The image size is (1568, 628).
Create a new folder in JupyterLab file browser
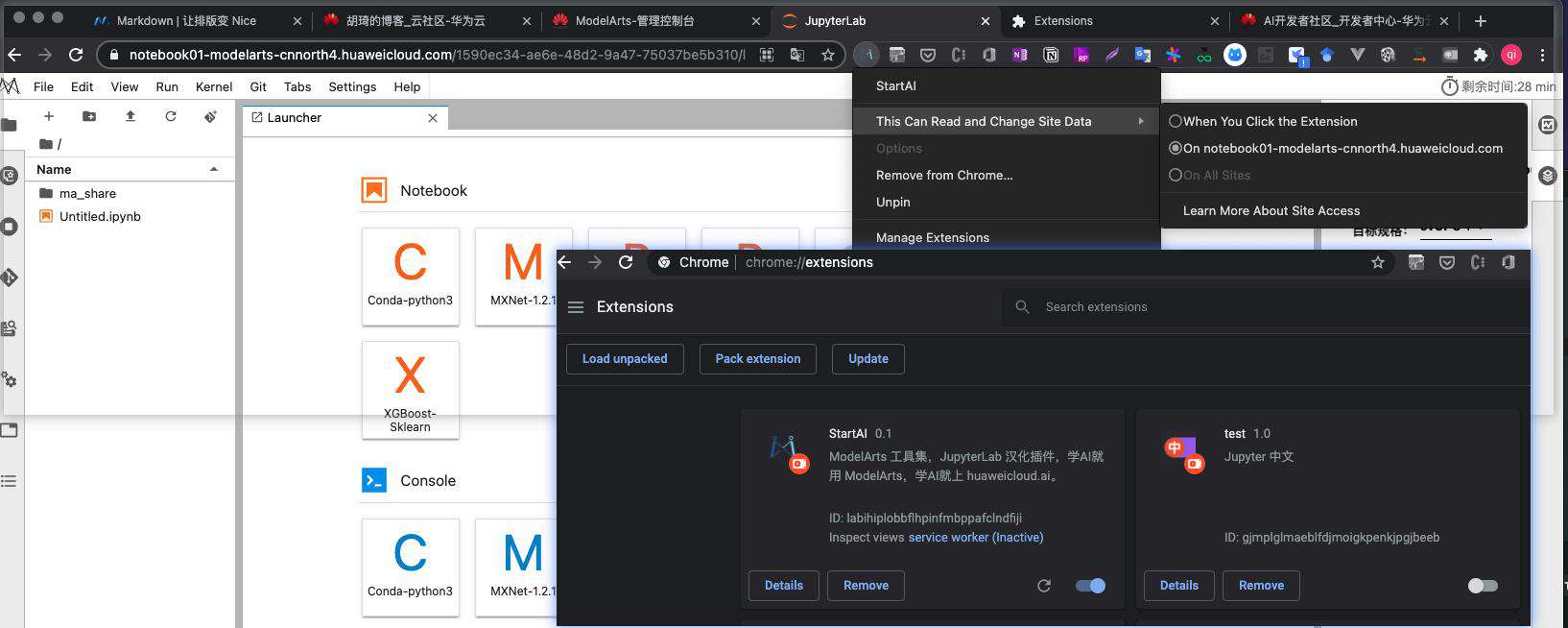coord(89,116)
